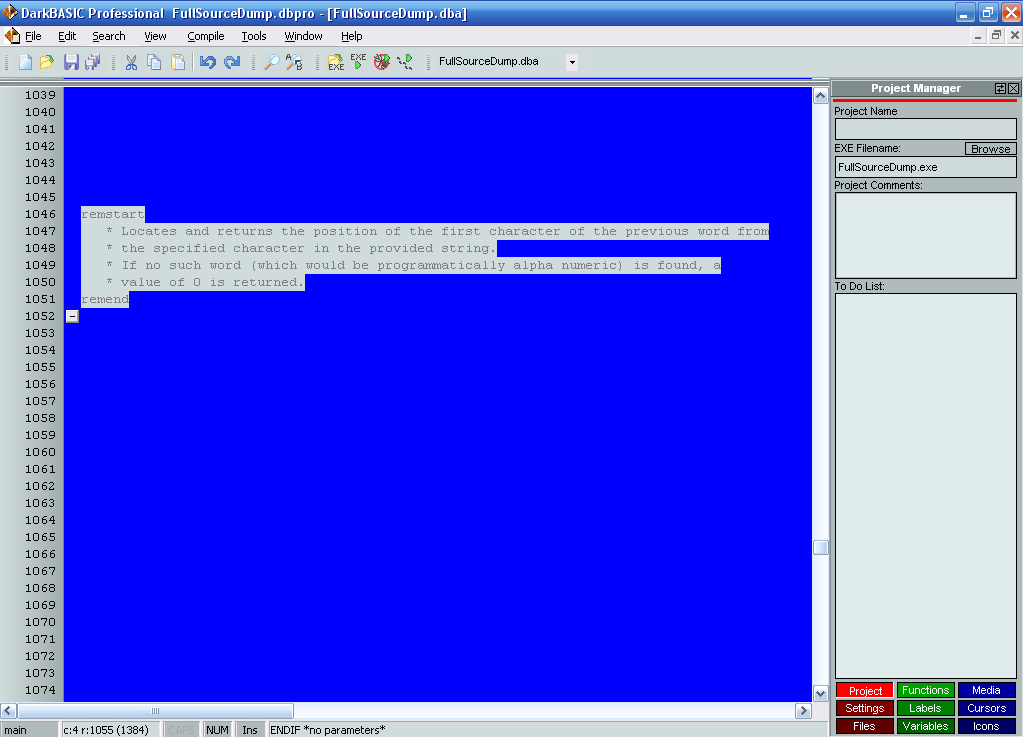Click the Paste clipboard icon
This screenshot has width=1023, height=737.
tap(177, 62)
